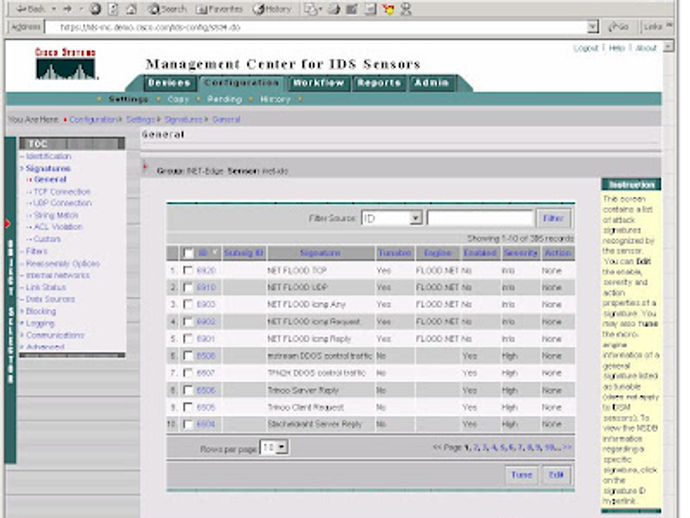Click the ID column sort arrow

click(215, 252)
